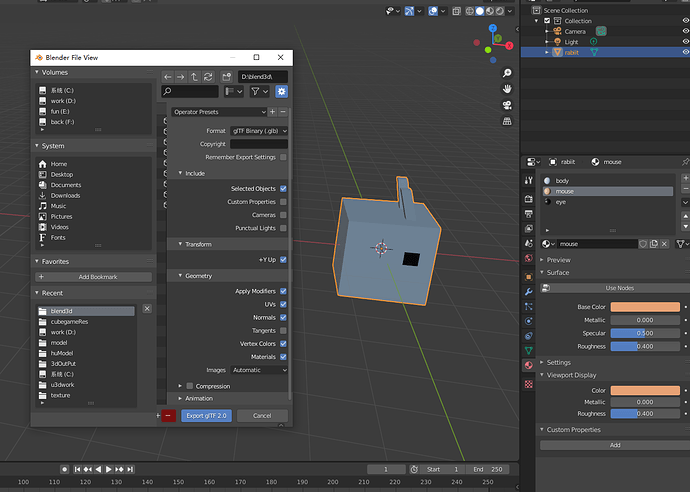The width and height of the screenshot is (690, 492).
Task: Go to parent directory arrow icon
Action: (x=194, y=76)
